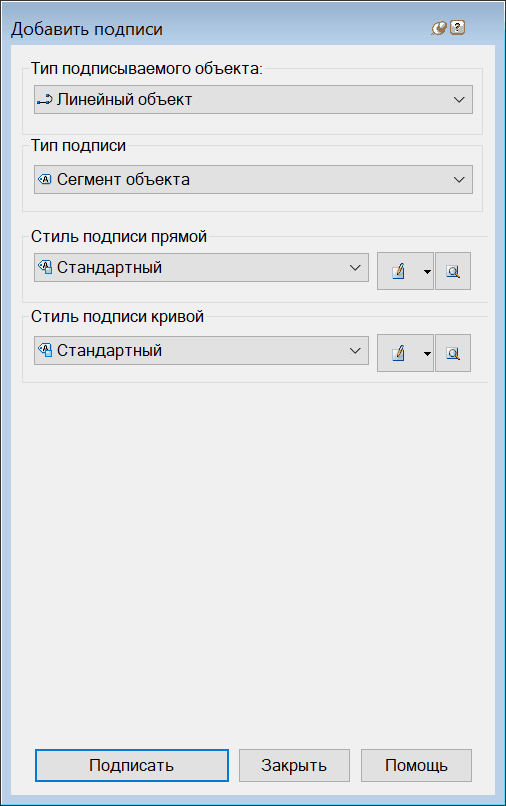Screen dimensions: 506x806
Task: Click the Закрыть button
Action: click(x=294, y=765)
